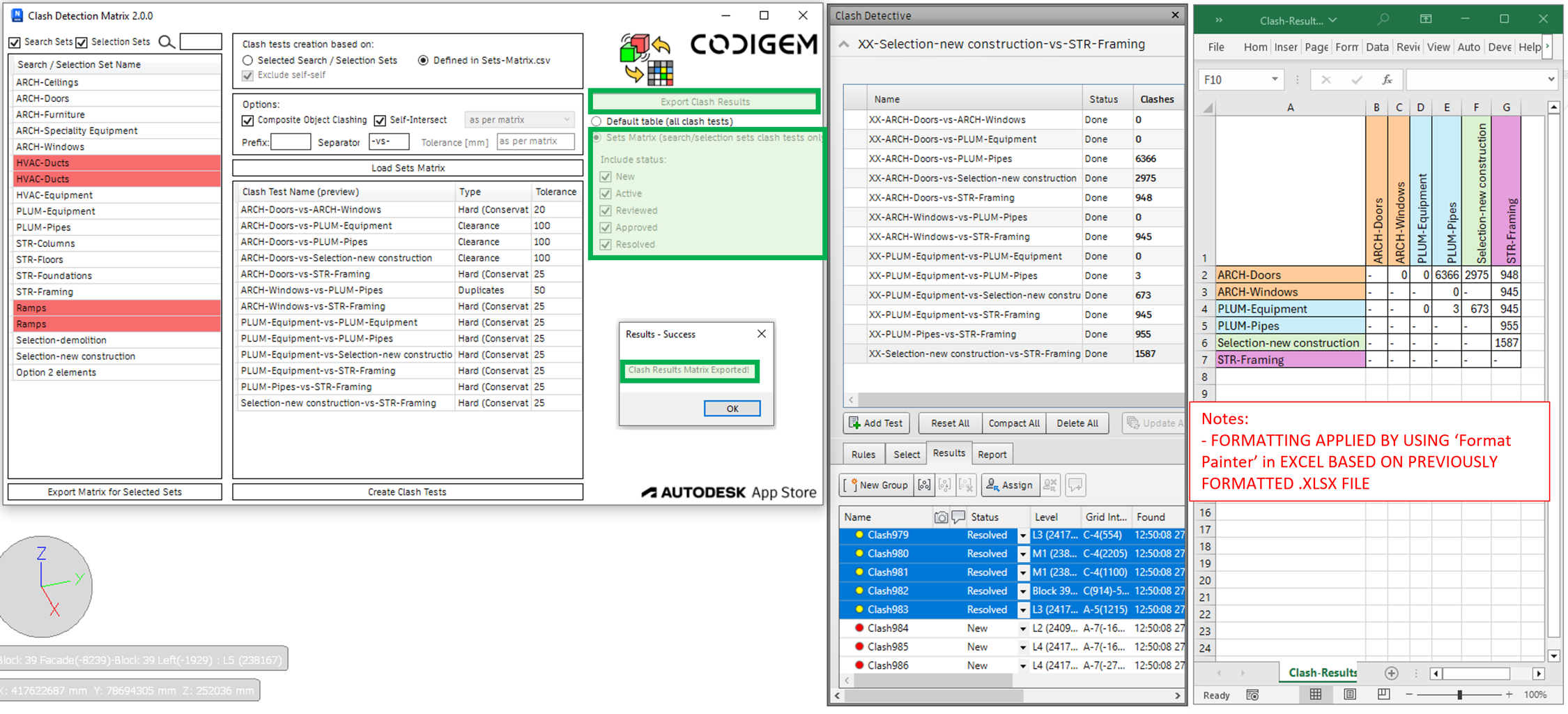
Task: Open status dropdown for Clash983
Action: (x=1022, y=609)
